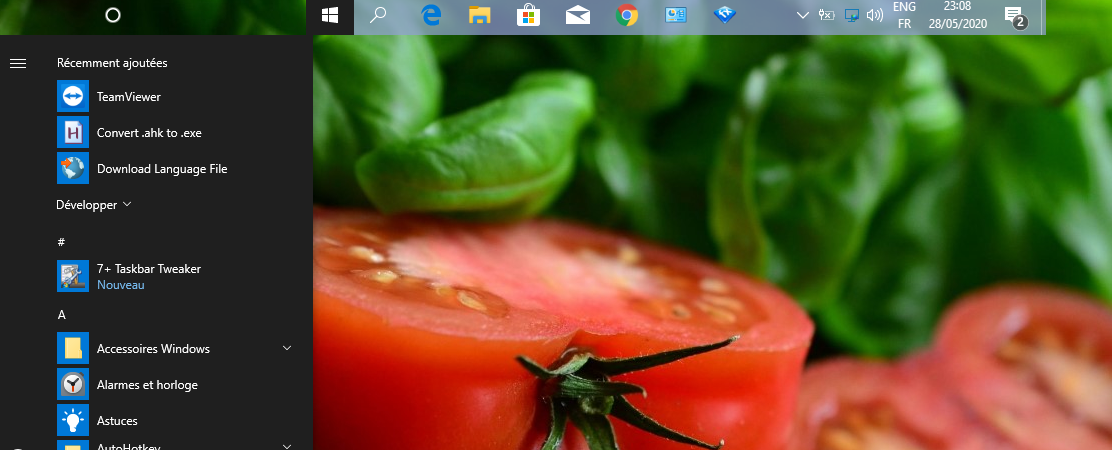Select Alarmes et horloge label
The width and height of the screenshot is (1112, 460).
click(x=148, y=385)
